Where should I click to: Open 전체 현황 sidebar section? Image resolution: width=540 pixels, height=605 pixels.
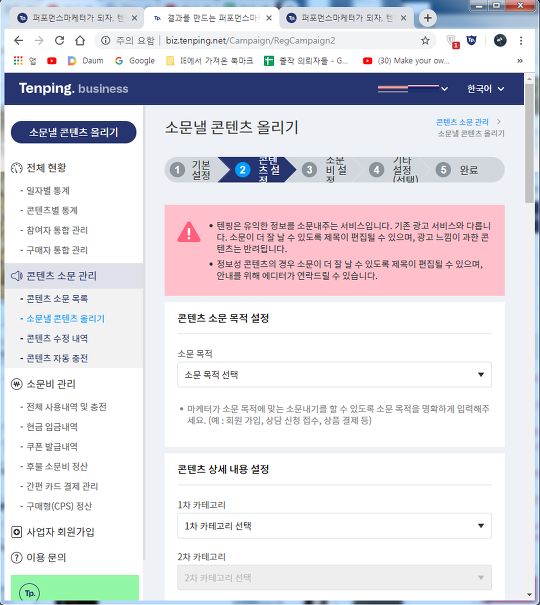[39, 168]
